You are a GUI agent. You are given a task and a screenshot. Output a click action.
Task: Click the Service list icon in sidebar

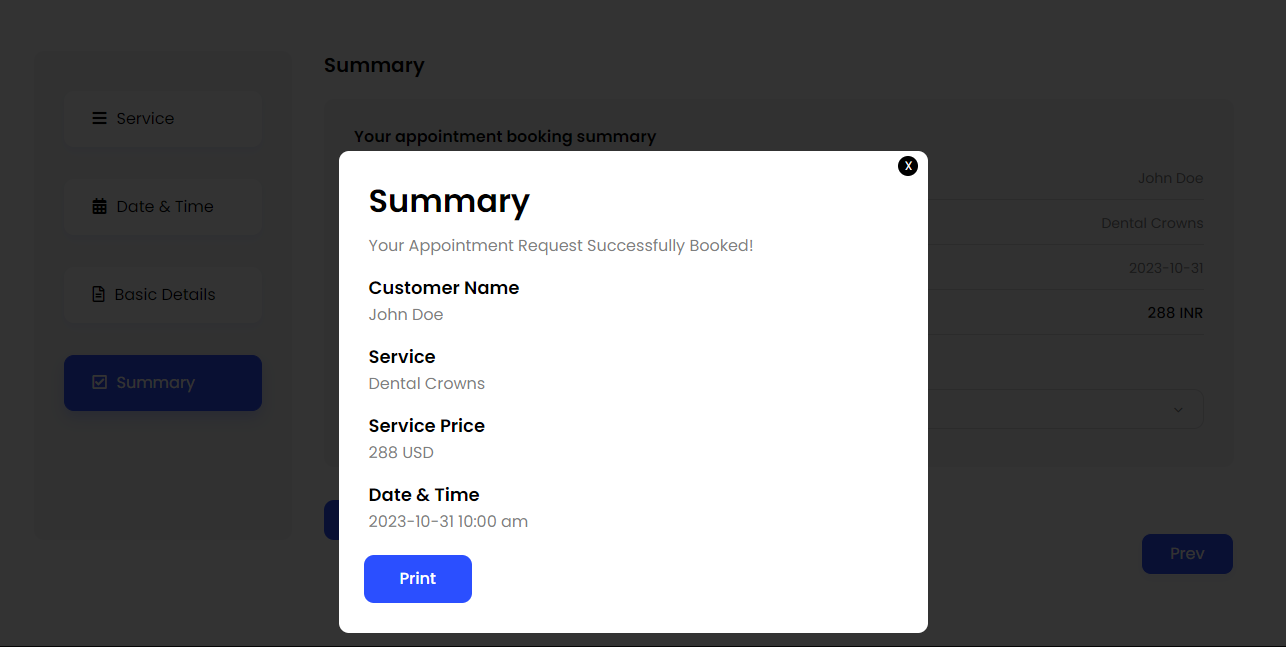(x=99, y=118)
